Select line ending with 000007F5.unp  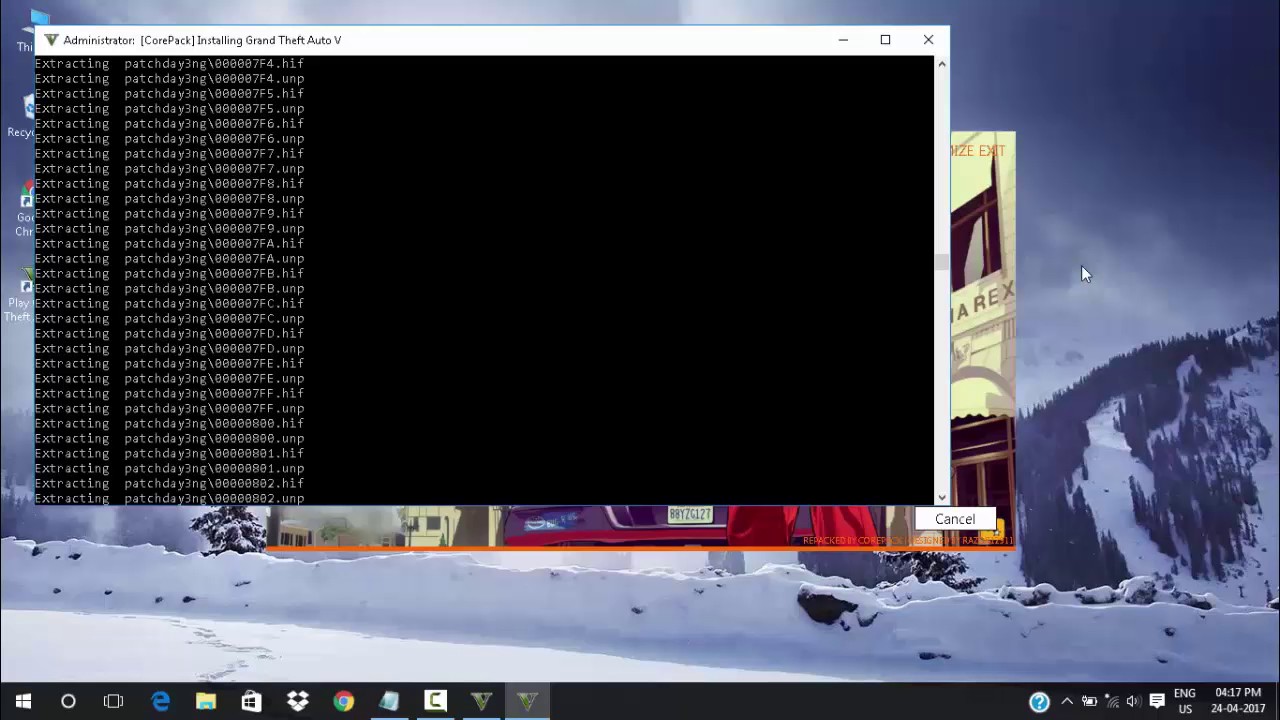[170, 109]
